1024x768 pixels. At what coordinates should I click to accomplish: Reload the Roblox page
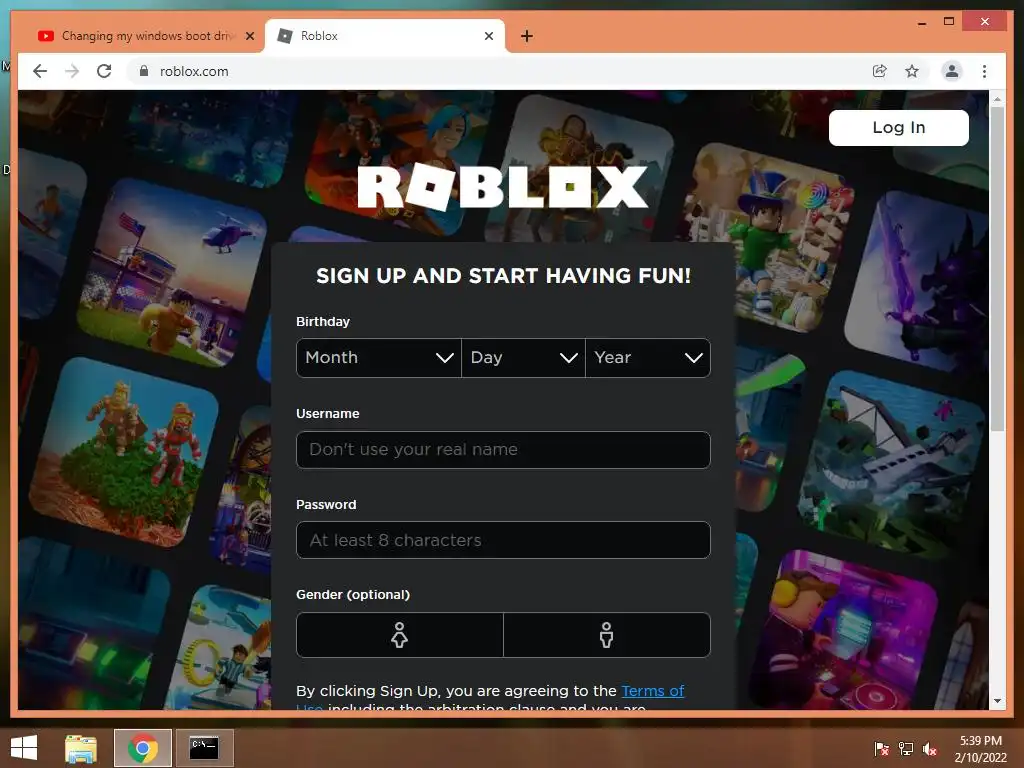[104, 71]
